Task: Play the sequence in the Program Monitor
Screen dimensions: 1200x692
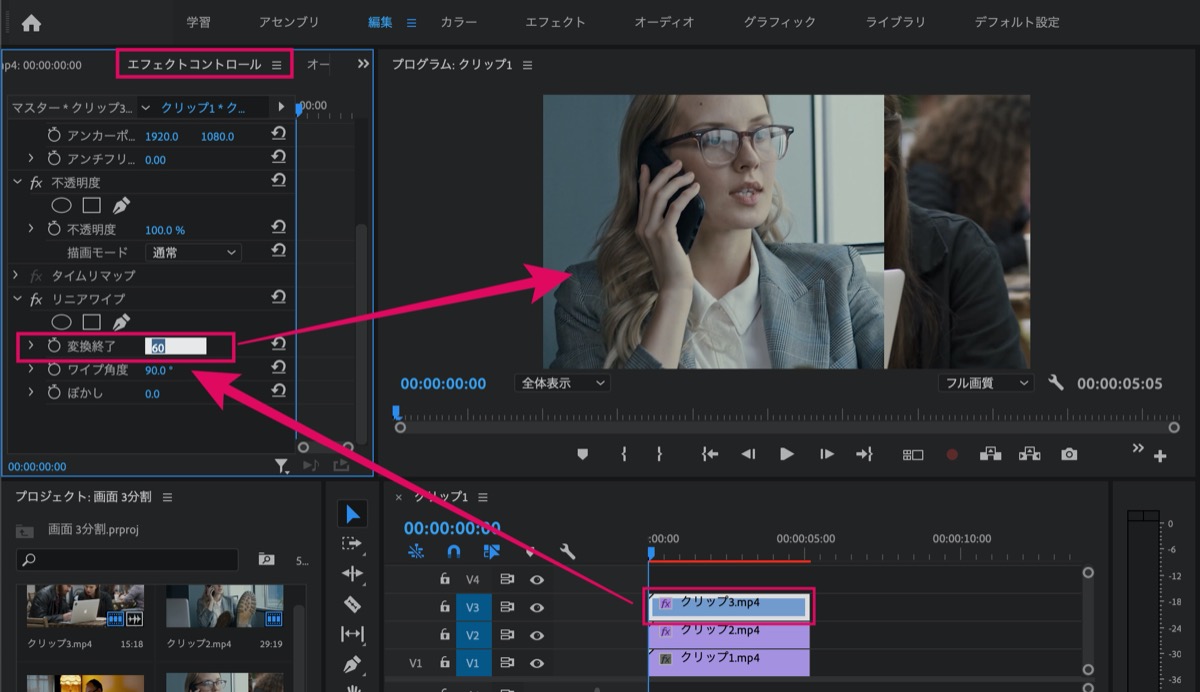Action: pyautogui.click(x=787, y=454)
